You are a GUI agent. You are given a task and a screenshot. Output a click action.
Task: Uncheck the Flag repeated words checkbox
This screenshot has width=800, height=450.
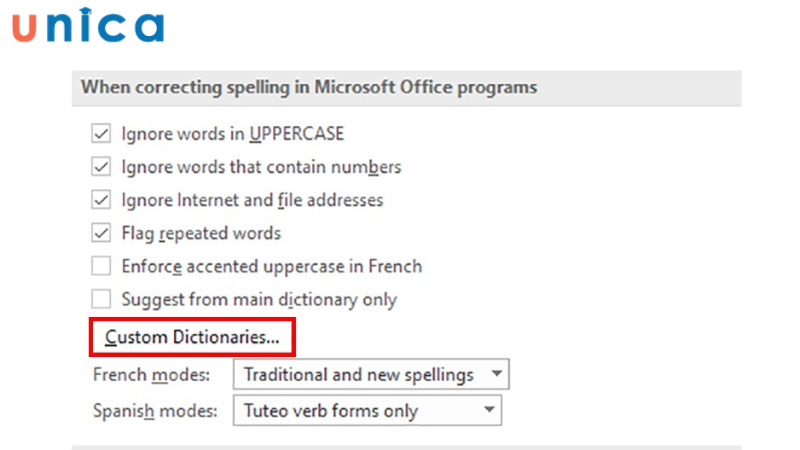click(101, 233)
